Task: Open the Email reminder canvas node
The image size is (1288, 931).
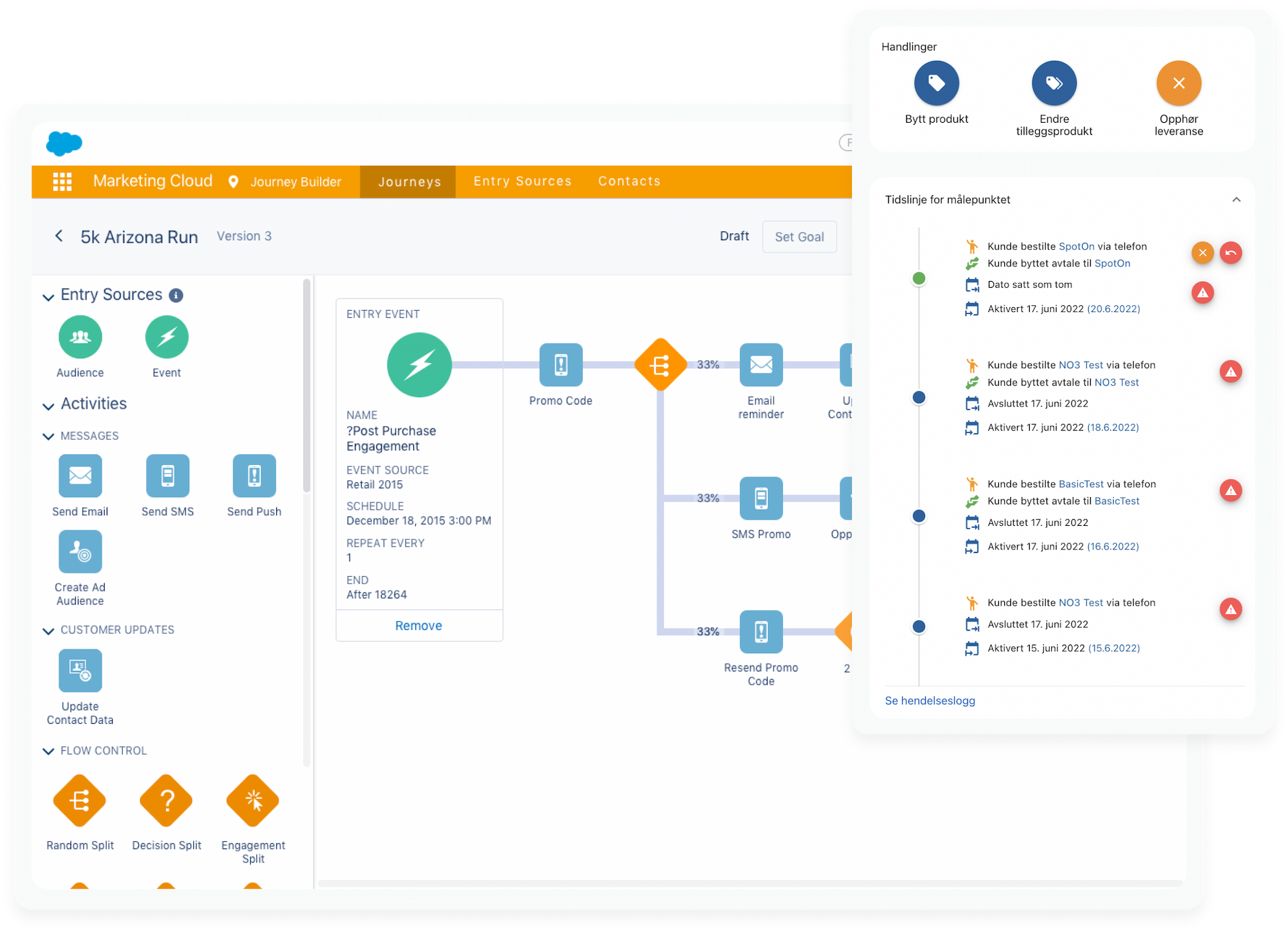Action: tap(761, 364)
